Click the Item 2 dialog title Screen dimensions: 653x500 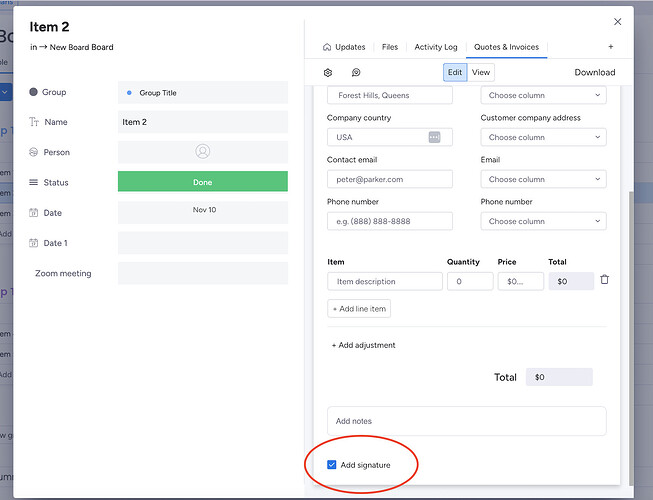[49, 27]
